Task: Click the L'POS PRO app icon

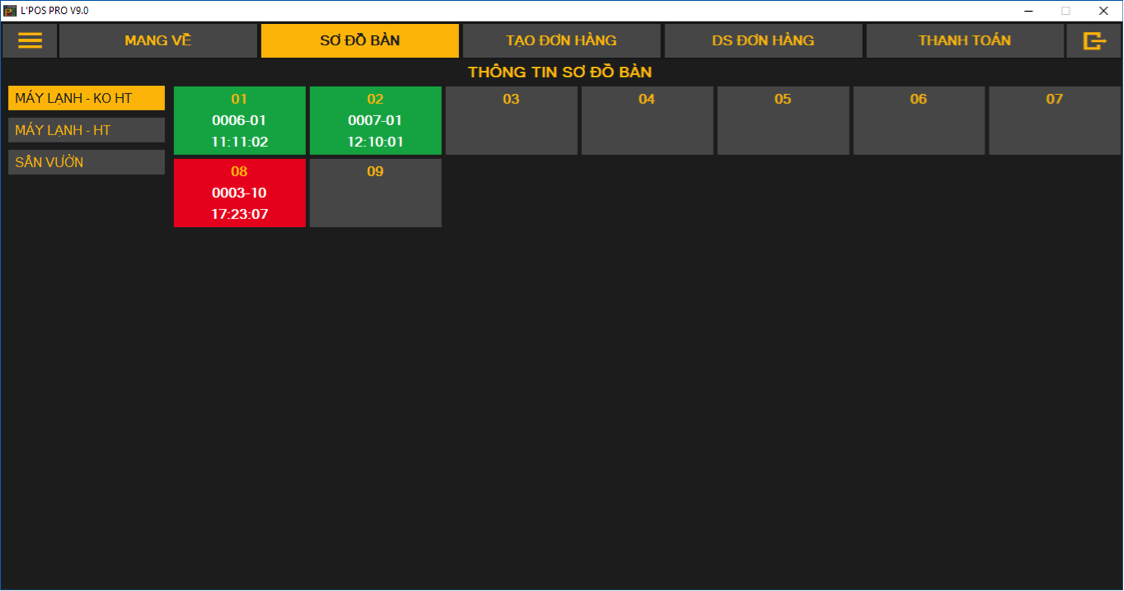Action: pyautogui.click(x=10, y=10)
